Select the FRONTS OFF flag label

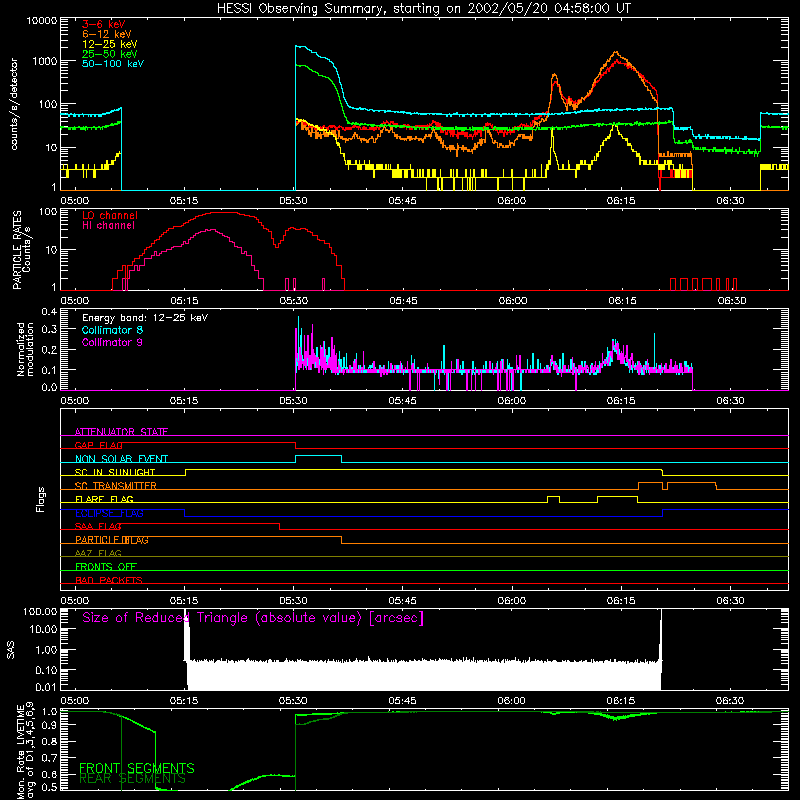[106, 567]
